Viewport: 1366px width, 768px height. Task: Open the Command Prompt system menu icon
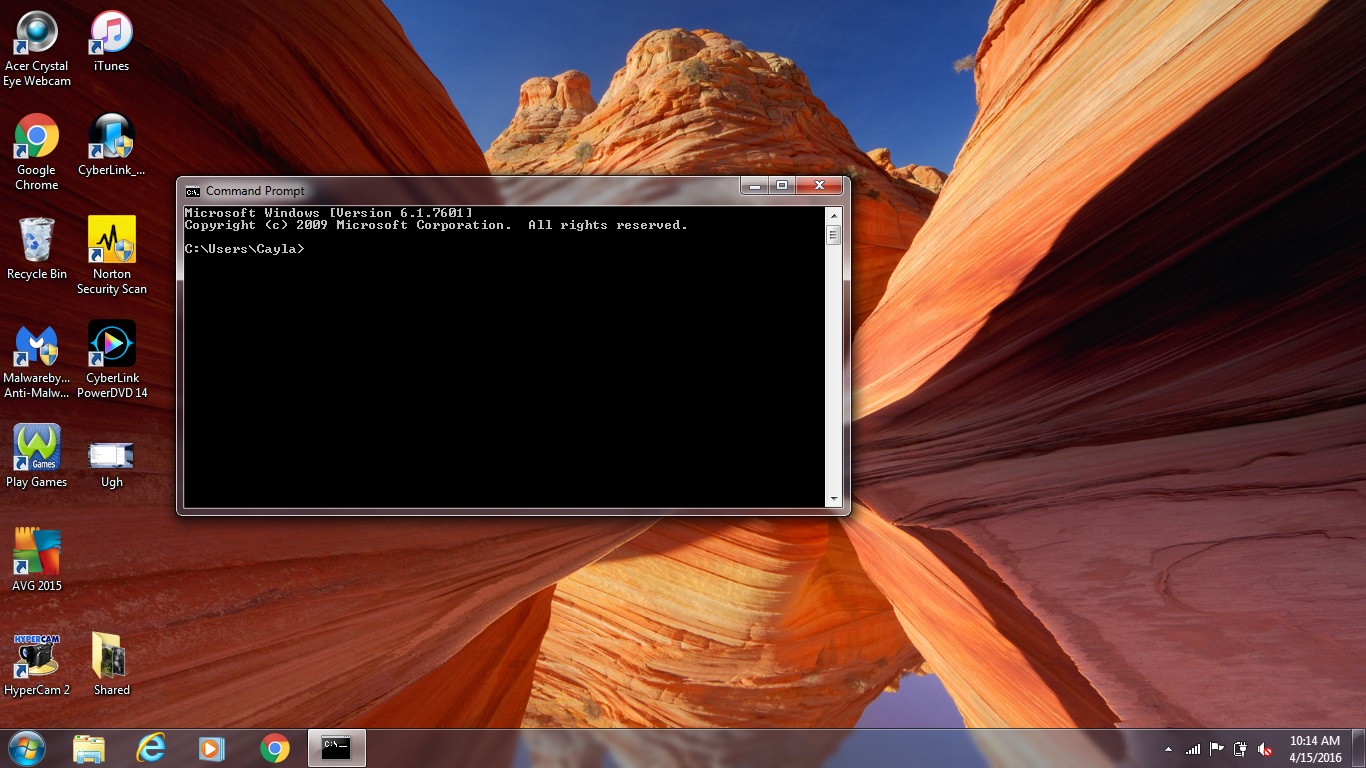(193, 191)
